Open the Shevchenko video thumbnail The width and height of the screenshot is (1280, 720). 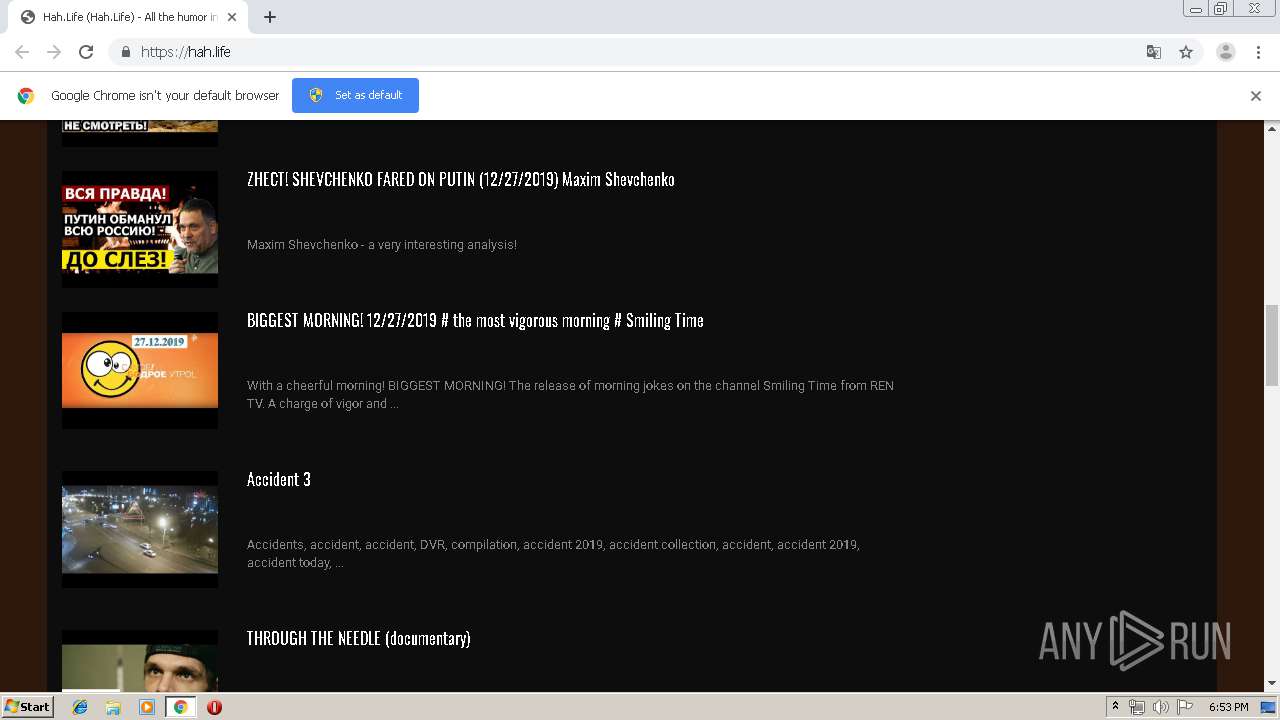pos(140,229)
